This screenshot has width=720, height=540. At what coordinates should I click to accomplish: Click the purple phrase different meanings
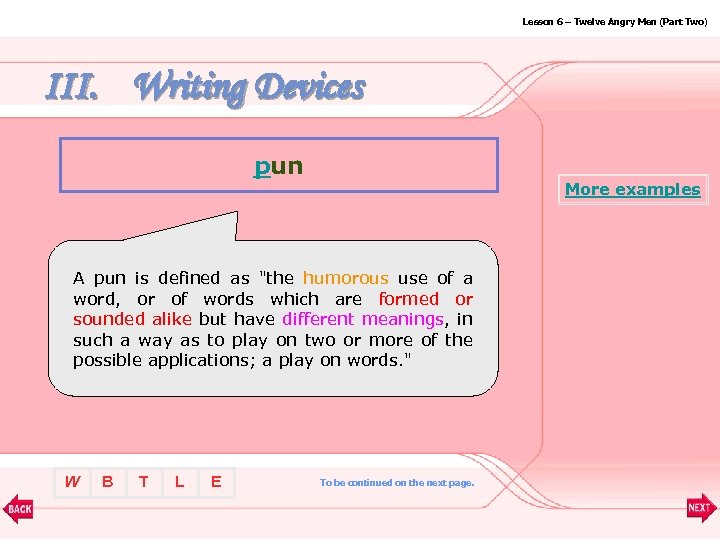(x=363, y=319)
